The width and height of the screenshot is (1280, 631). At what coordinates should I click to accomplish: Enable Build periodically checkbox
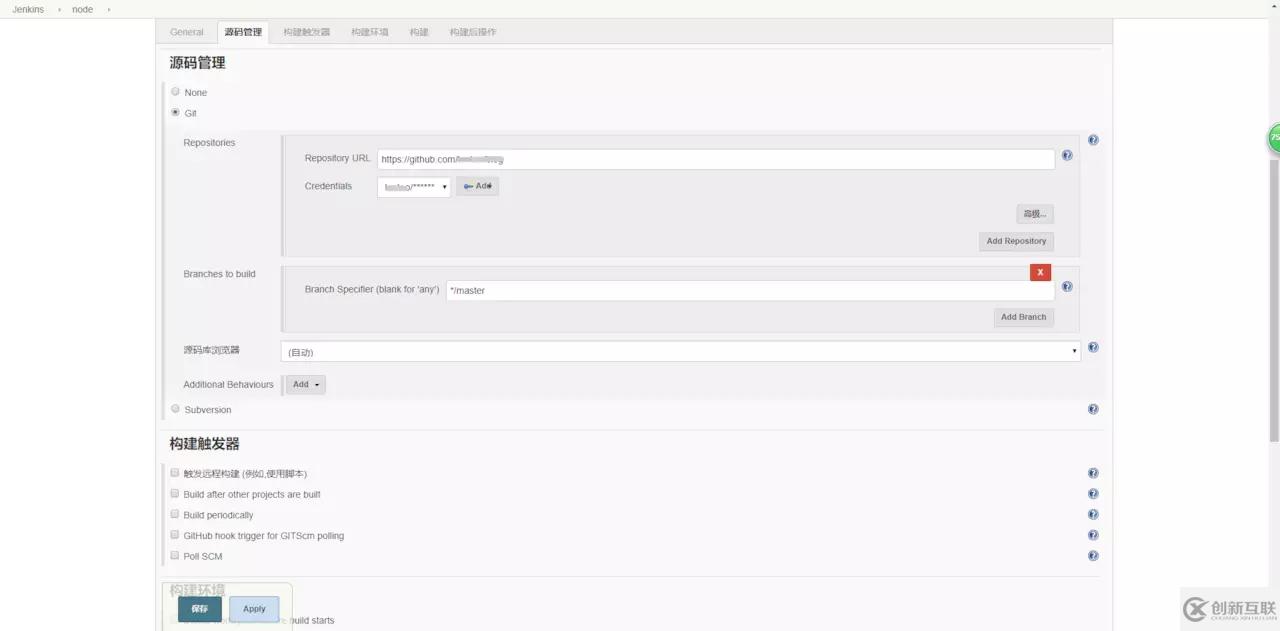(x=174, y=514)
